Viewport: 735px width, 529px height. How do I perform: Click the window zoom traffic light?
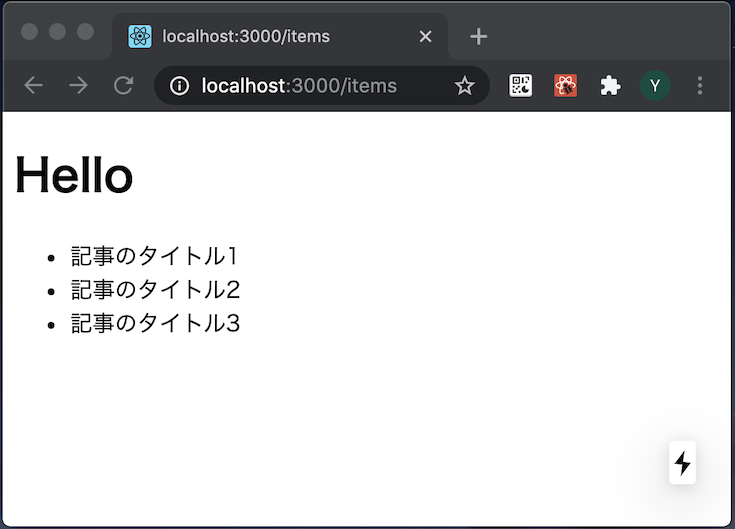pos(86,32)
